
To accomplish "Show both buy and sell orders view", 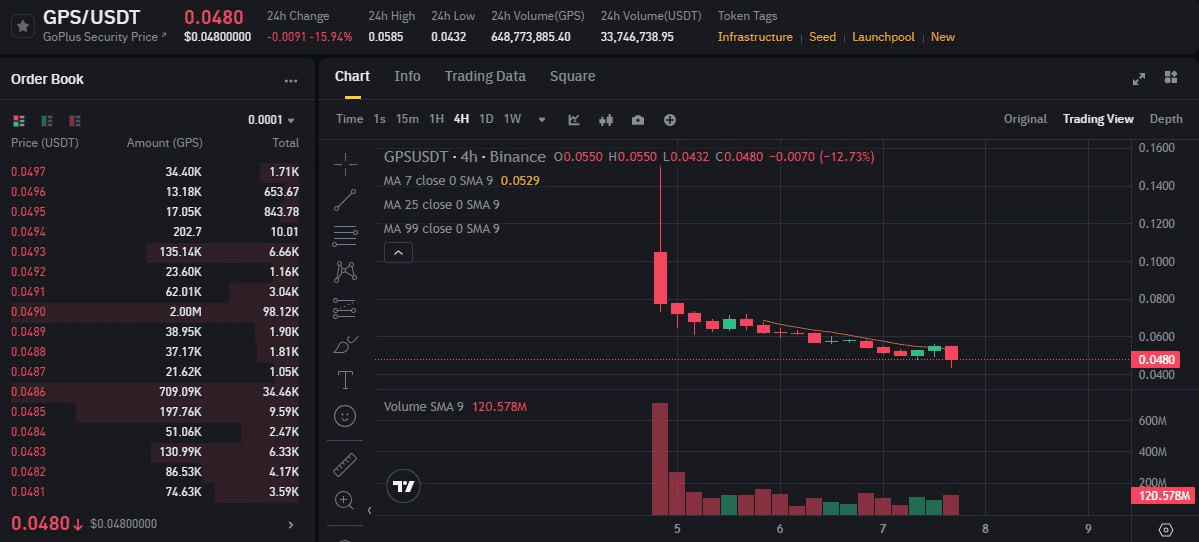I will (x=19, y=121).
